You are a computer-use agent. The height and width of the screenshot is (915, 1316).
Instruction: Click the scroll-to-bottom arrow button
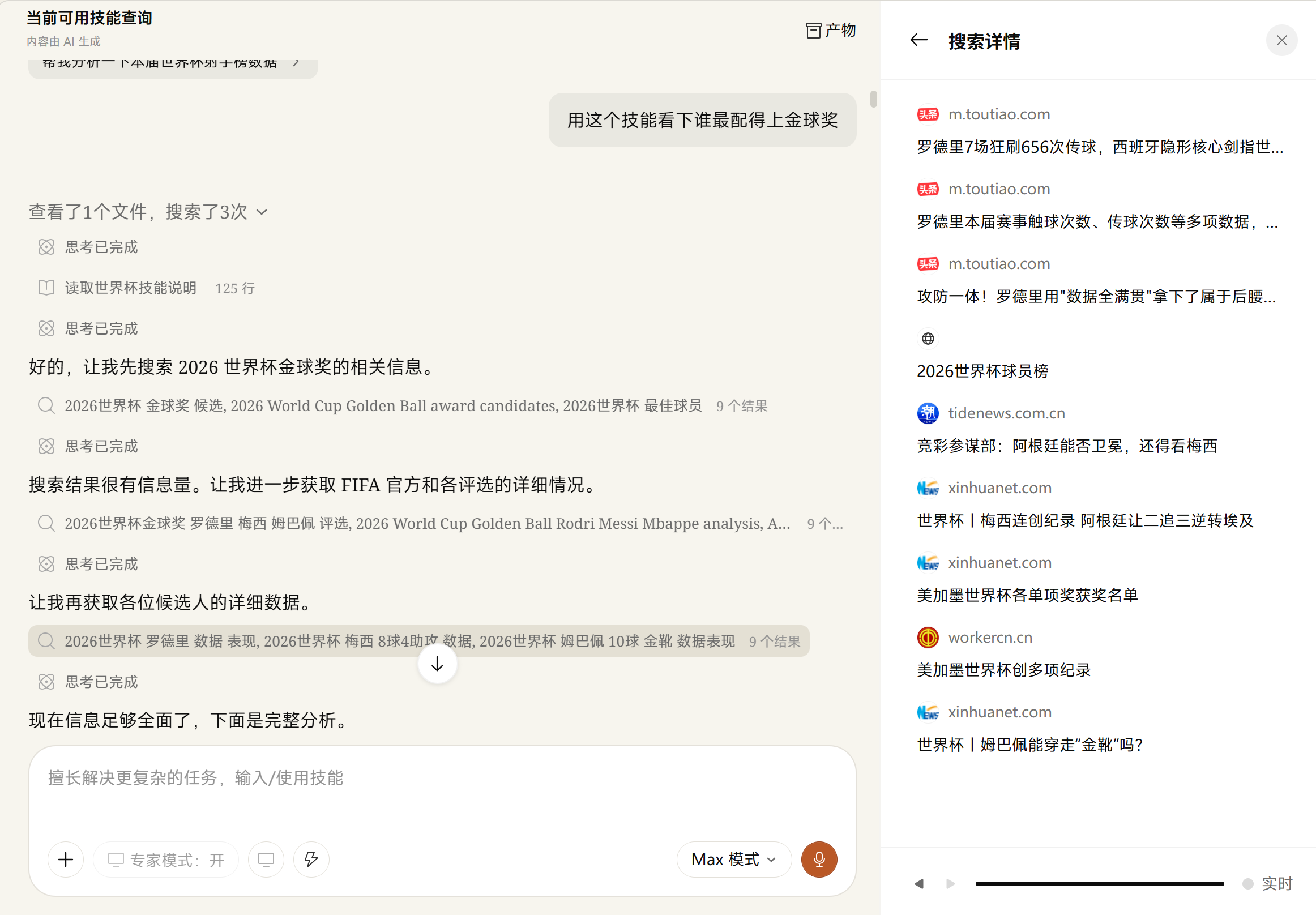coord(437,664)
